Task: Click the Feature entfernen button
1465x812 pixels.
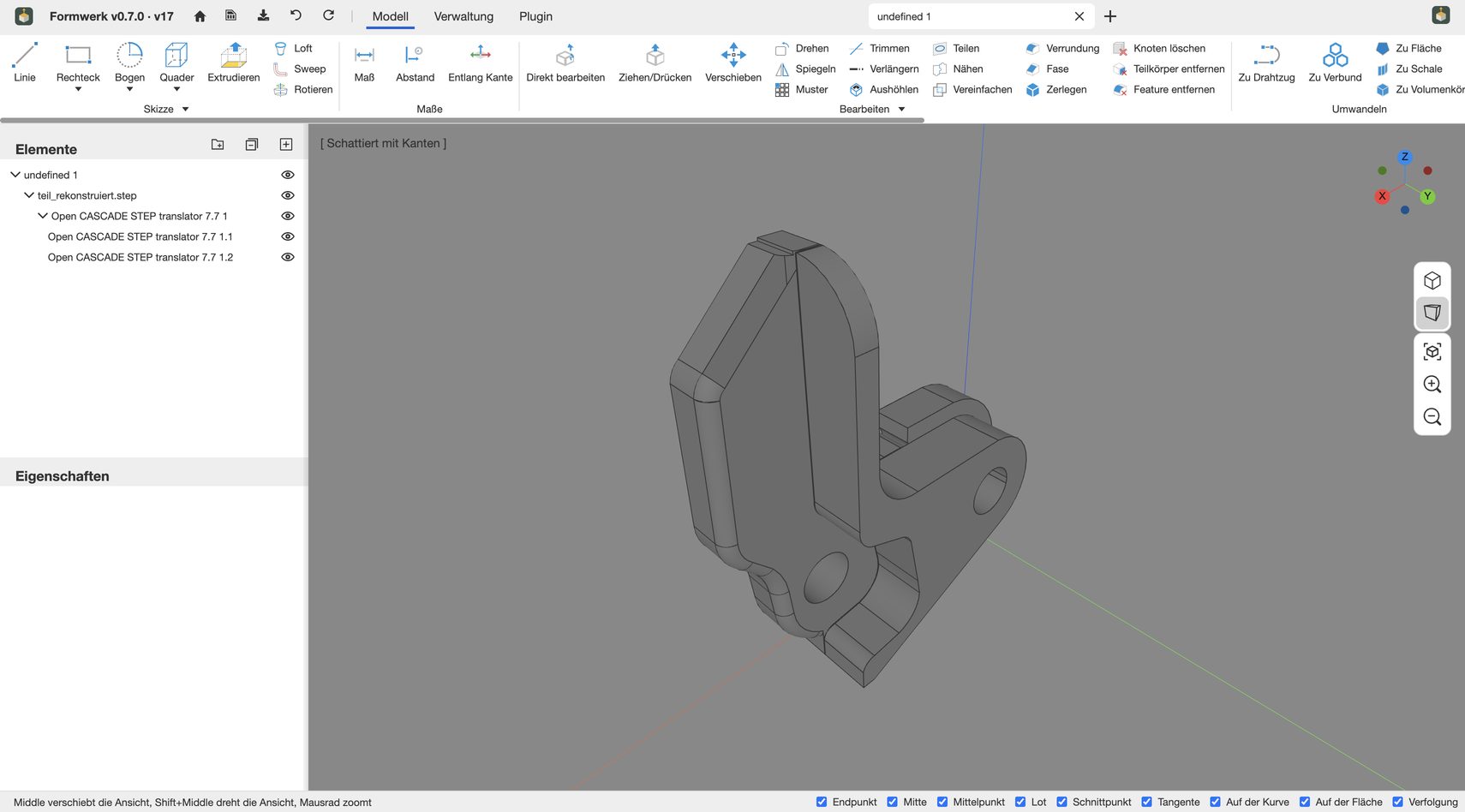Action: tap(1163, 90)
